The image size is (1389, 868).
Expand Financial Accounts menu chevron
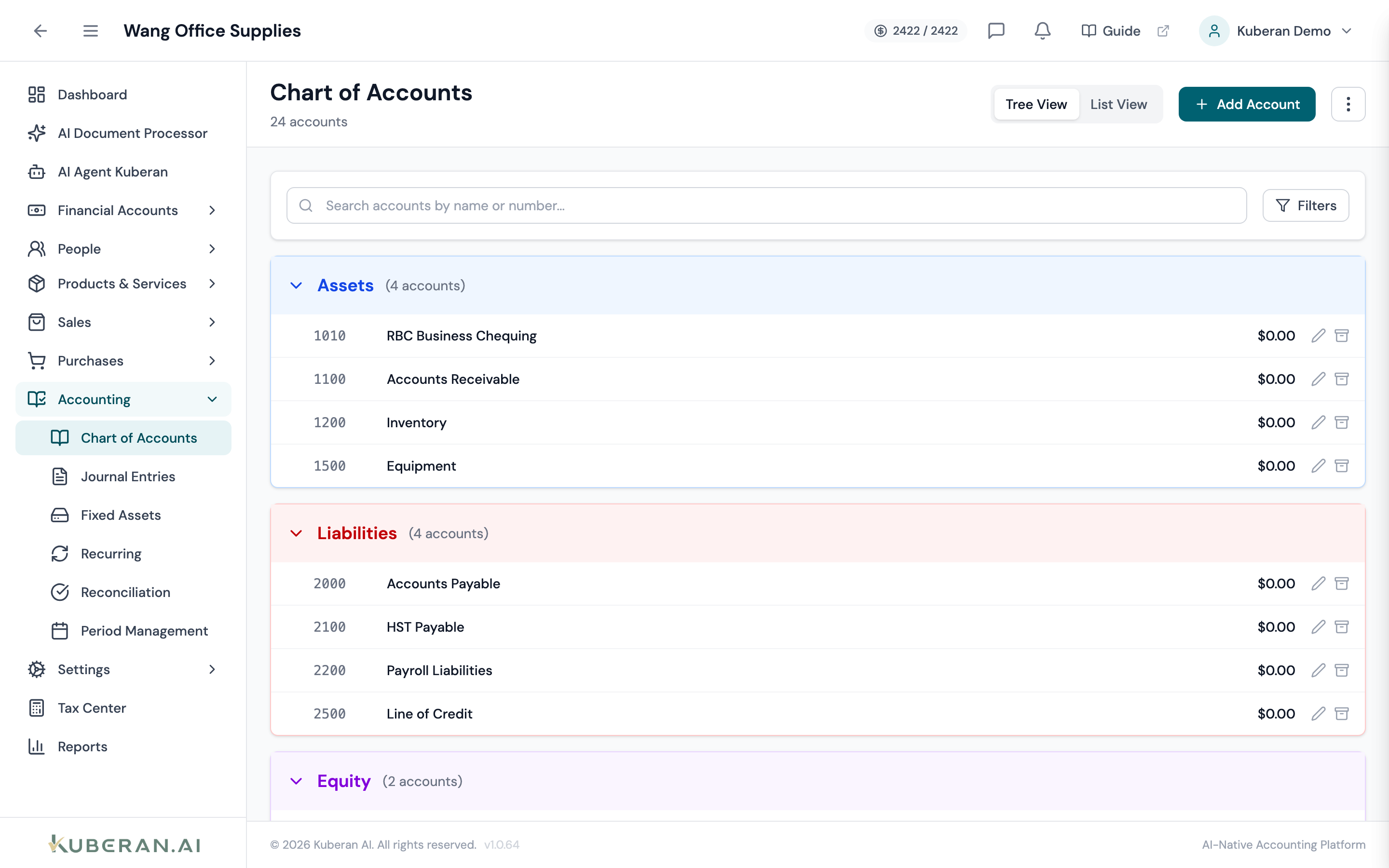[x=212, y=211]
